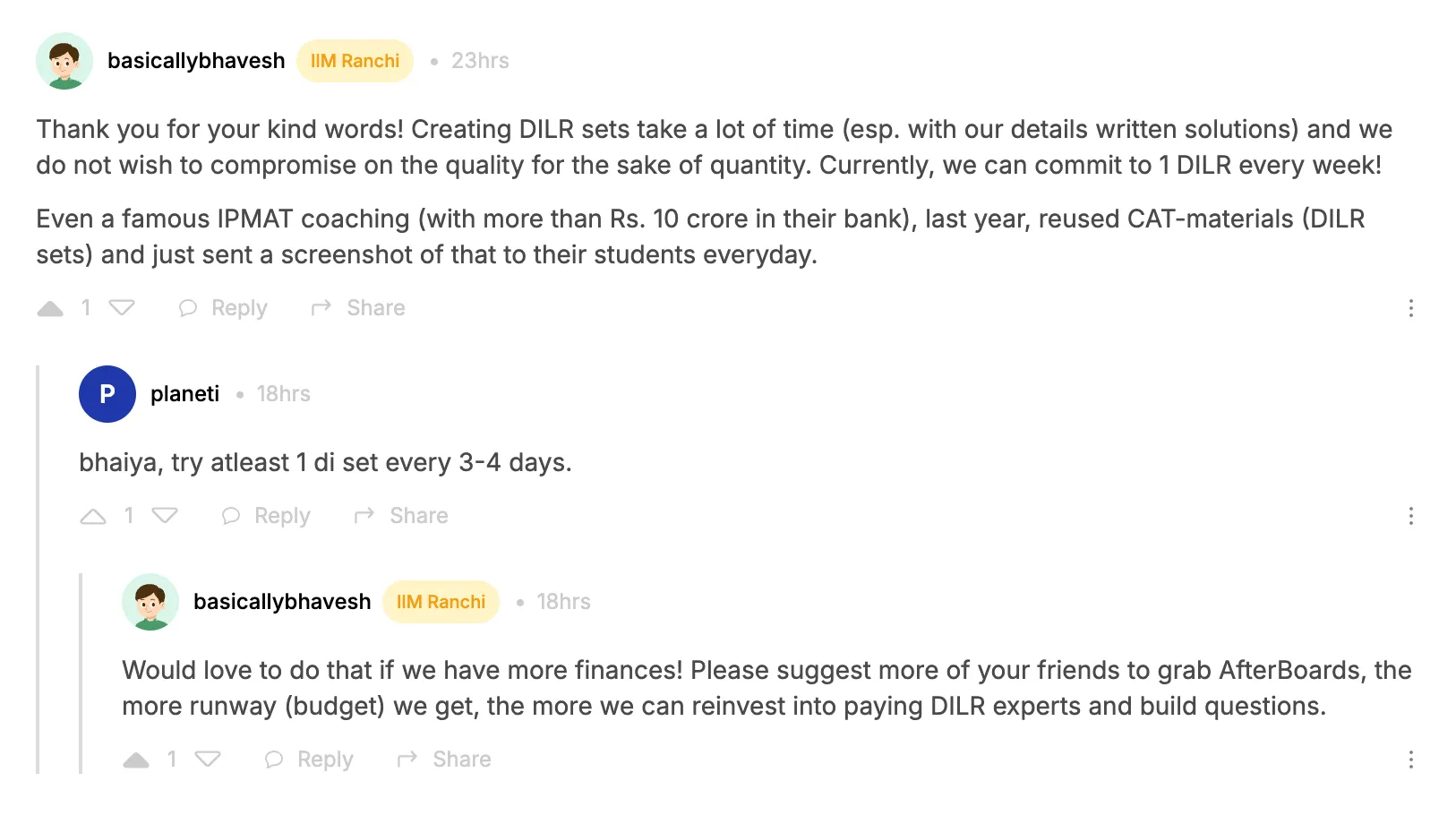
Task: Share planeti's comment
Action: [401, 516]
